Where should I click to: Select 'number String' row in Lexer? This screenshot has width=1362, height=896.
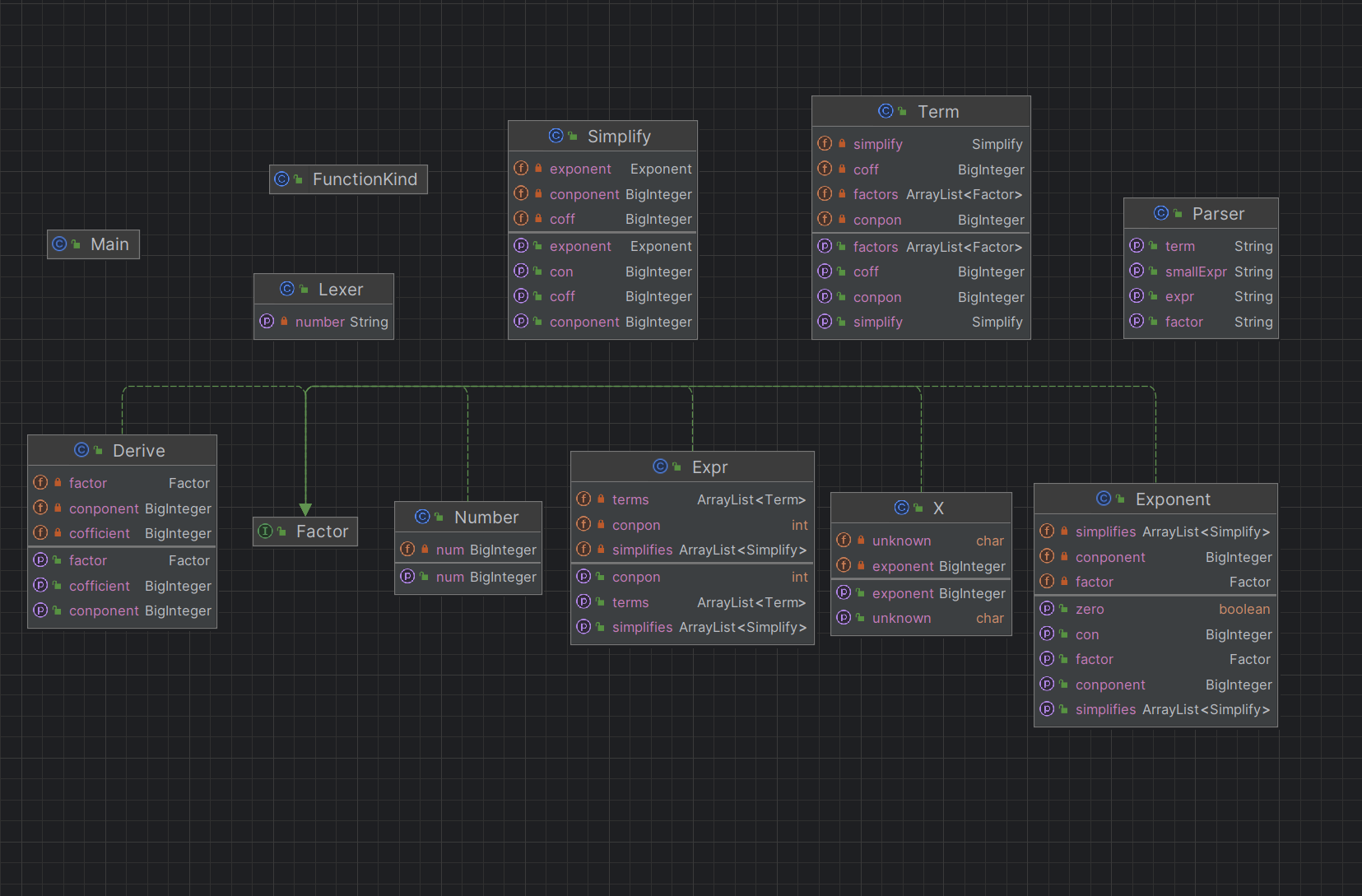[323, 322]
